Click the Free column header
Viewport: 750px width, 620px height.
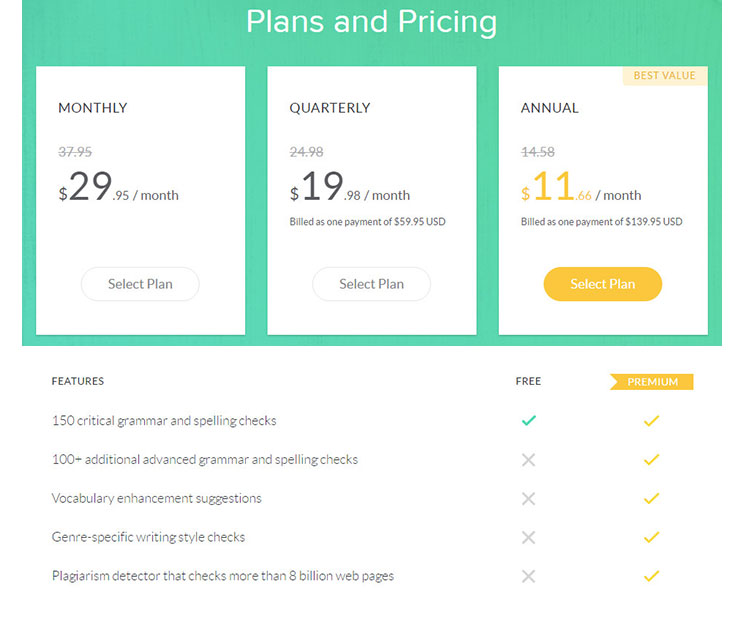528,382
